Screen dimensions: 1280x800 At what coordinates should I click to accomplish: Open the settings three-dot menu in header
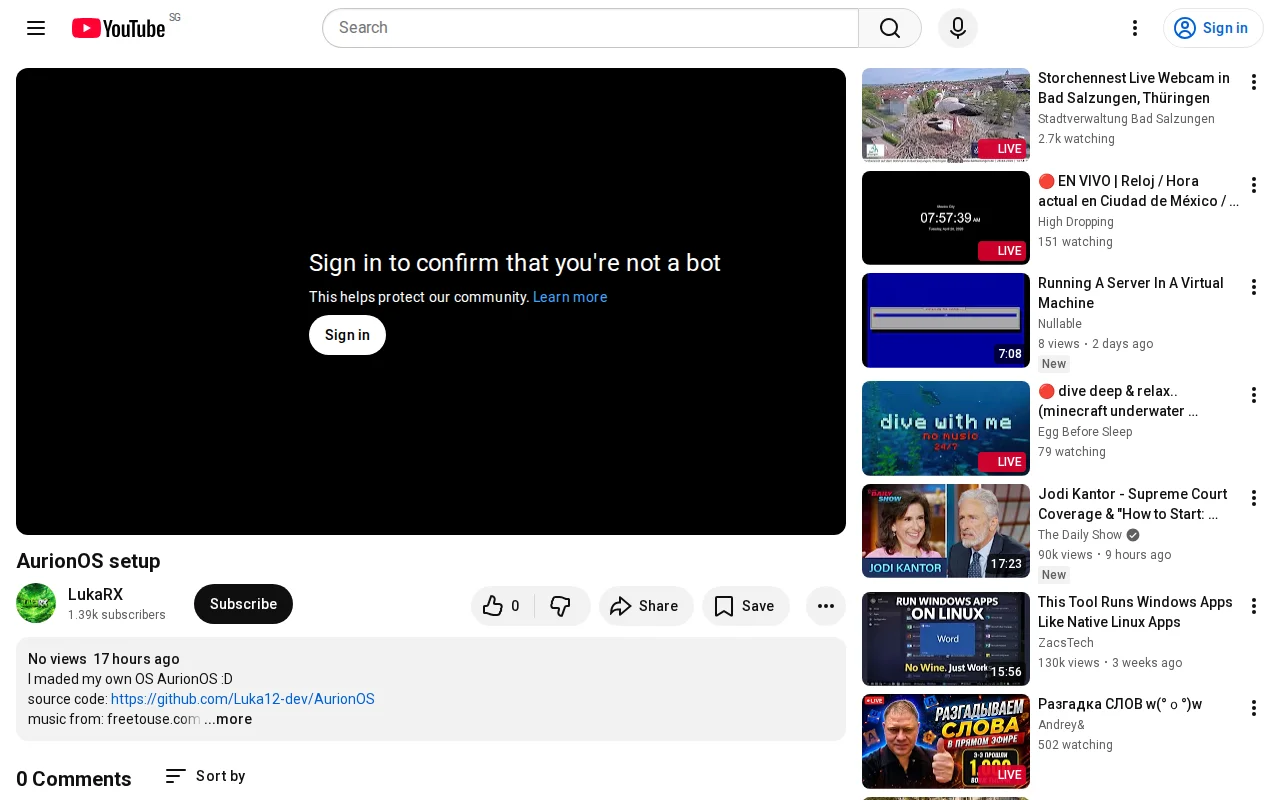[1135, 28]
